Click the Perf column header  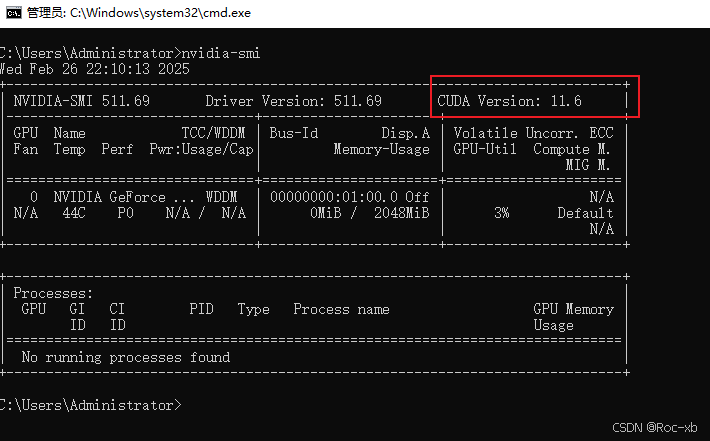pyautogui.click(x=117, y=149)
